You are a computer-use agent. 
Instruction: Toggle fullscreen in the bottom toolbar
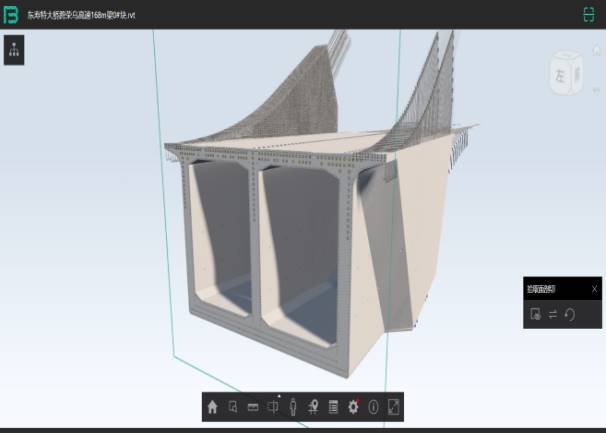(x=393, y=407)
